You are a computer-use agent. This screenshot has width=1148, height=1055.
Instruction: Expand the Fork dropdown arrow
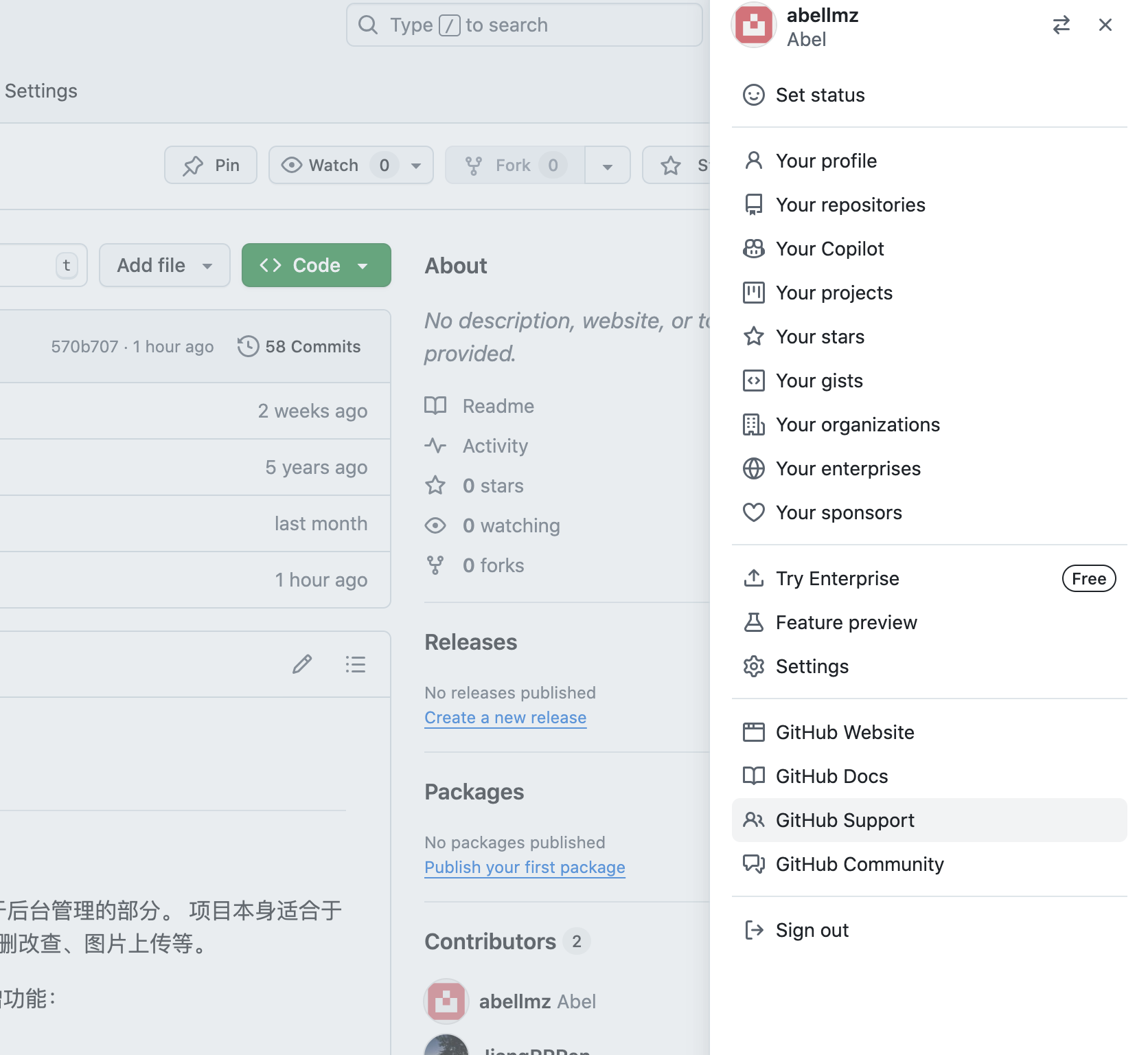[608, 166]
